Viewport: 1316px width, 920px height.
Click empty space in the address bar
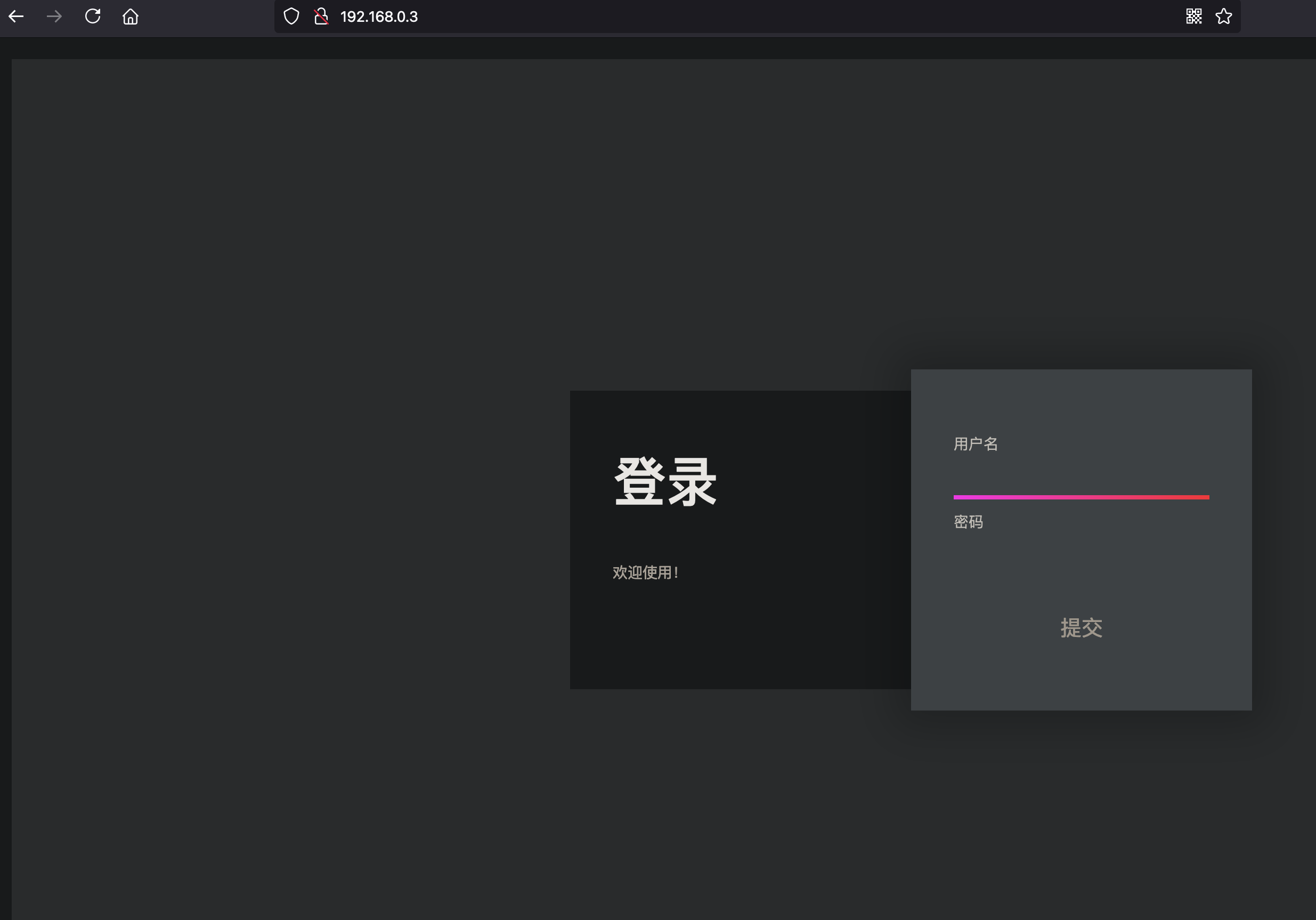[x=802, y=17]
